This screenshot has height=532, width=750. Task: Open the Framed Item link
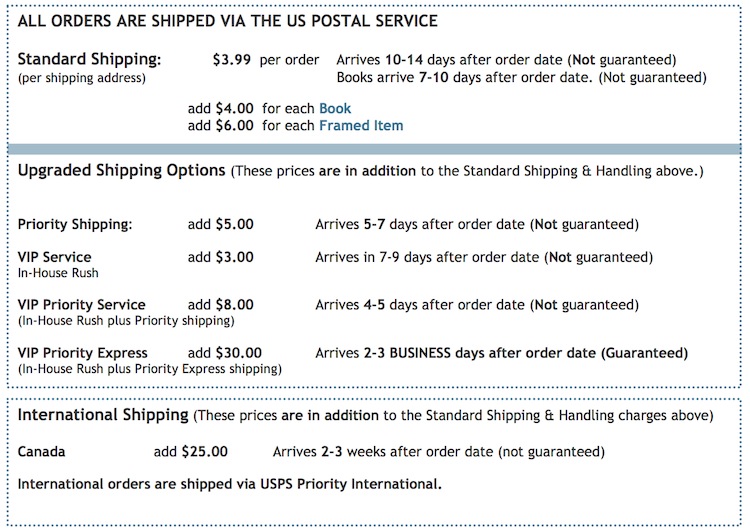pyautogui.click(x=361, y=125)
